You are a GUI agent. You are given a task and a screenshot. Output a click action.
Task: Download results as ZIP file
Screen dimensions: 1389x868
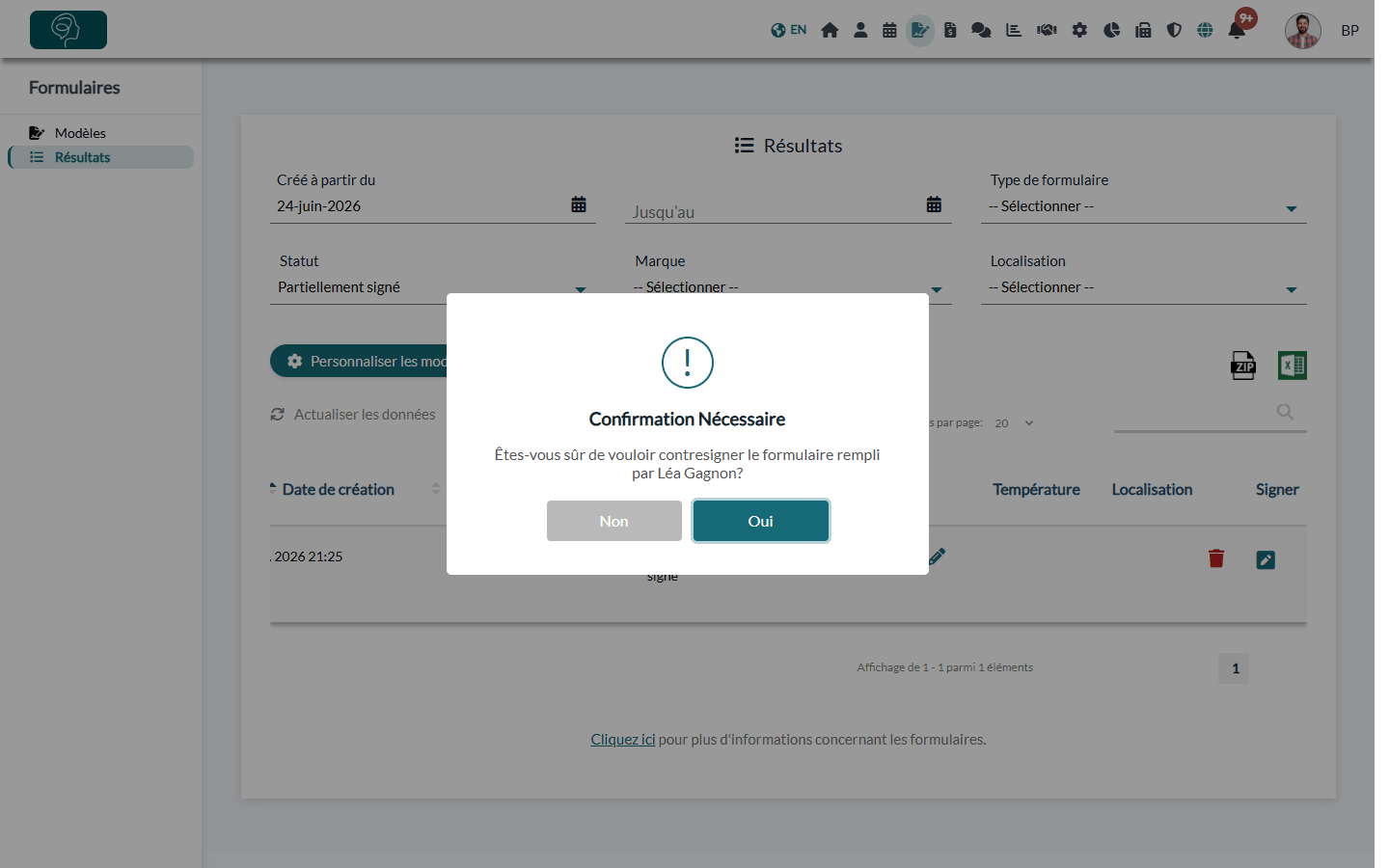[x=1243, y=366]
